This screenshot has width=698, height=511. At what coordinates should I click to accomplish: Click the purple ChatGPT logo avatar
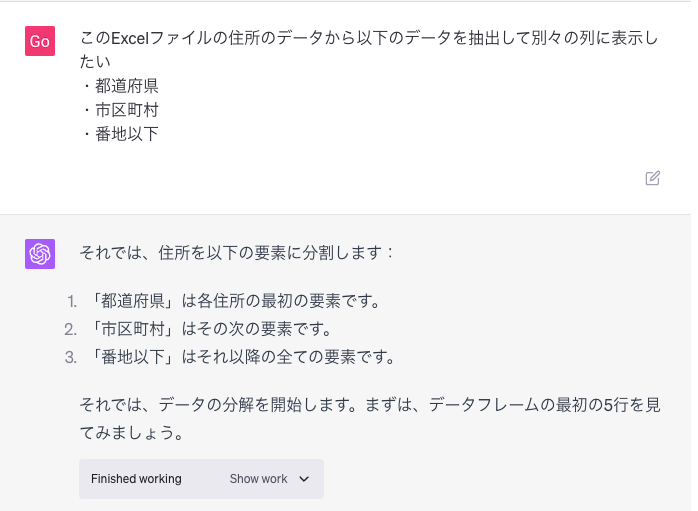pos(40,254)
